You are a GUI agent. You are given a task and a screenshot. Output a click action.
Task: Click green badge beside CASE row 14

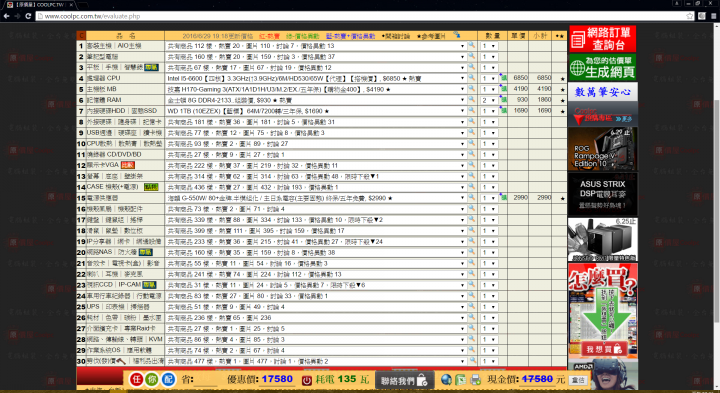pos(151,187)
